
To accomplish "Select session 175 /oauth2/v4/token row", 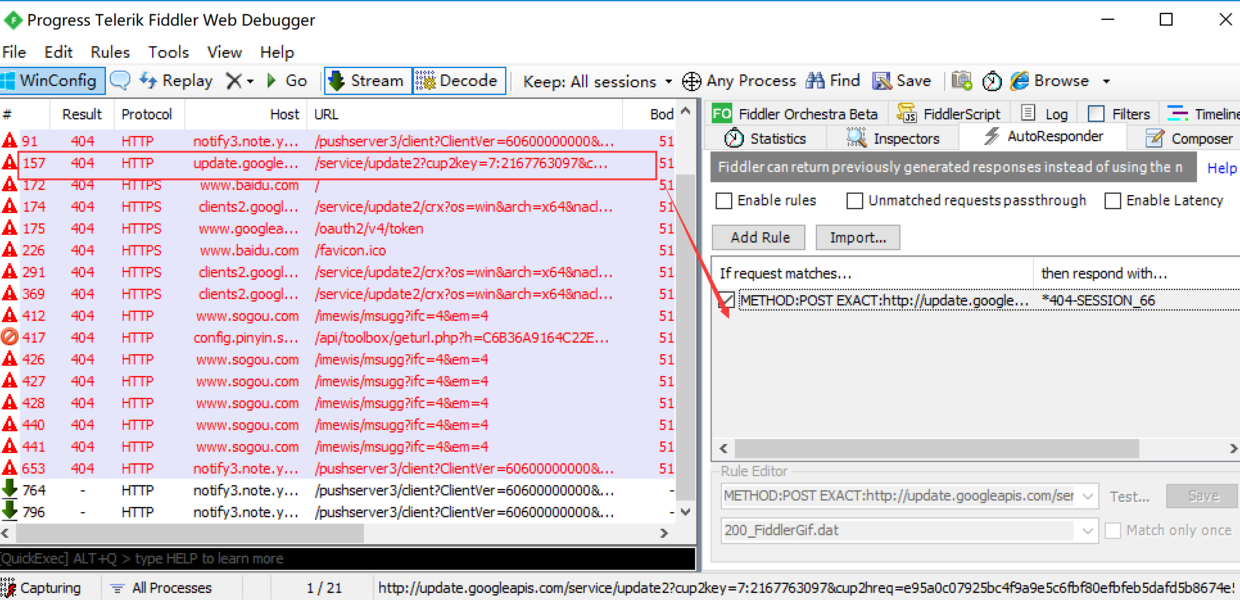I will tap(337, 228).
